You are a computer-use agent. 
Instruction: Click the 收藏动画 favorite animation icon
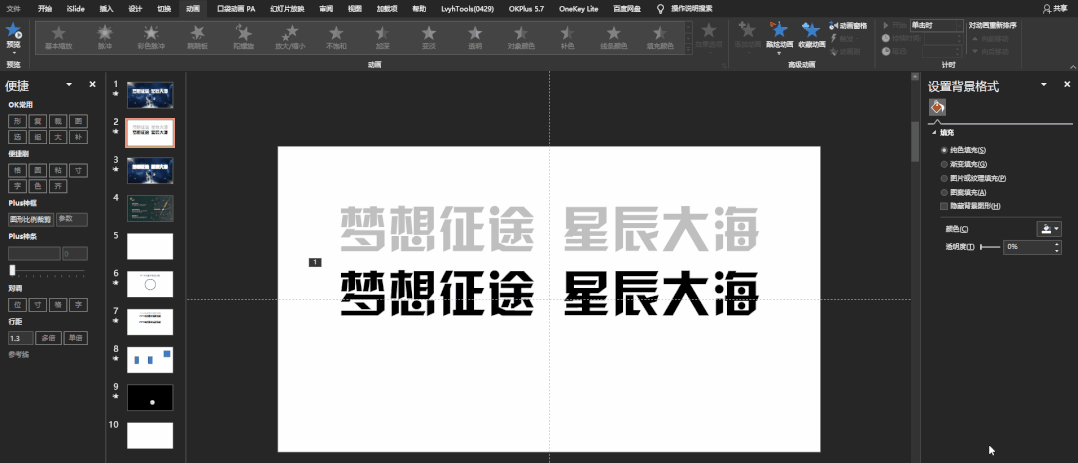pyautogui.click(x=811, y=30)
